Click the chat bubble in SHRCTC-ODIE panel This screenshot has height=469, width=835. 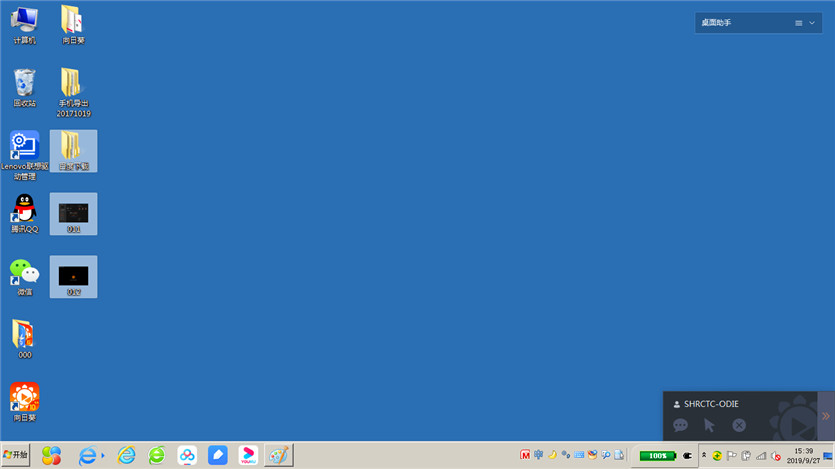pyautogui.click(x=681, y=425)
